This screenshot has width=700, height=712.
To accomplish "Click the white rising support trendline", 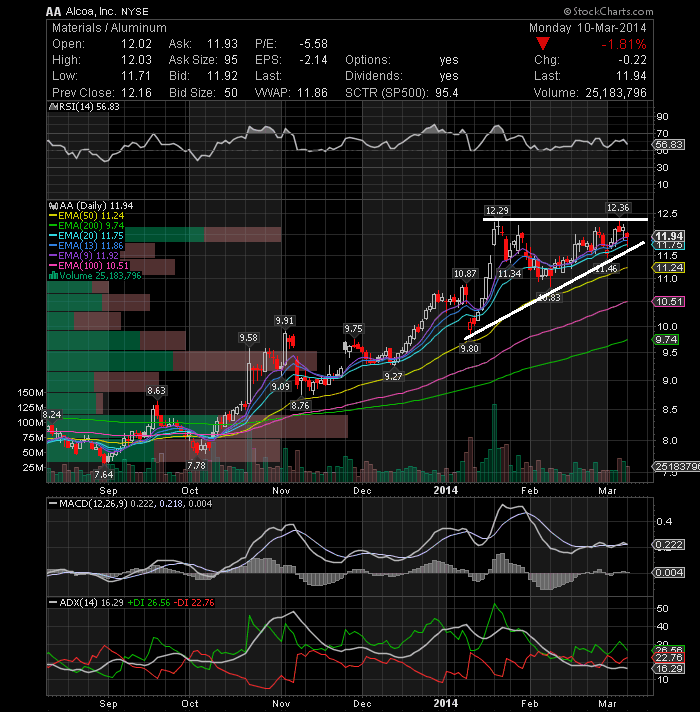I will [554, 291].
